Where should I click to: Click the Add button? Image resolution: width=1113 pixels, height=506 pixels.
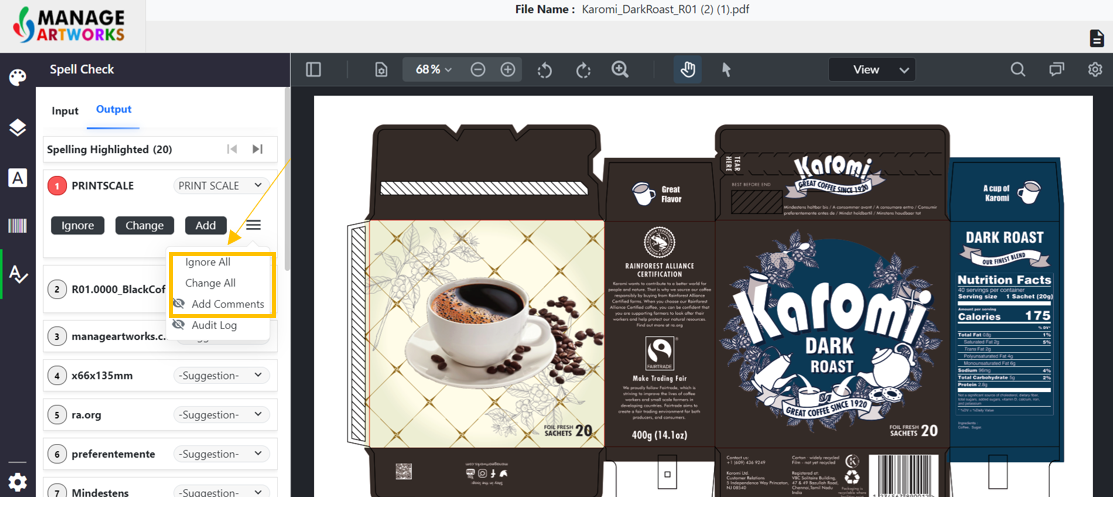pos(205,225)
